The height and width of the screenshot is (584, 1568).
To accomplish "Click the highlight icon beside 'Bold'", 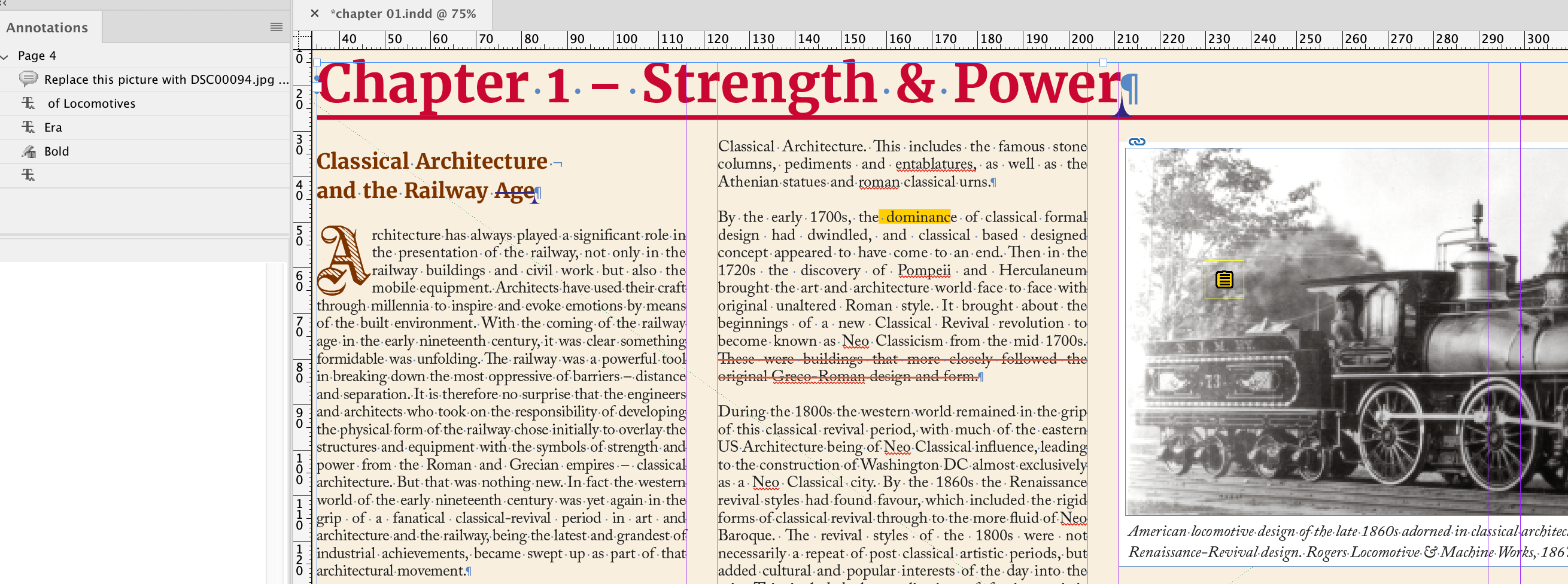I will point(28,151).
